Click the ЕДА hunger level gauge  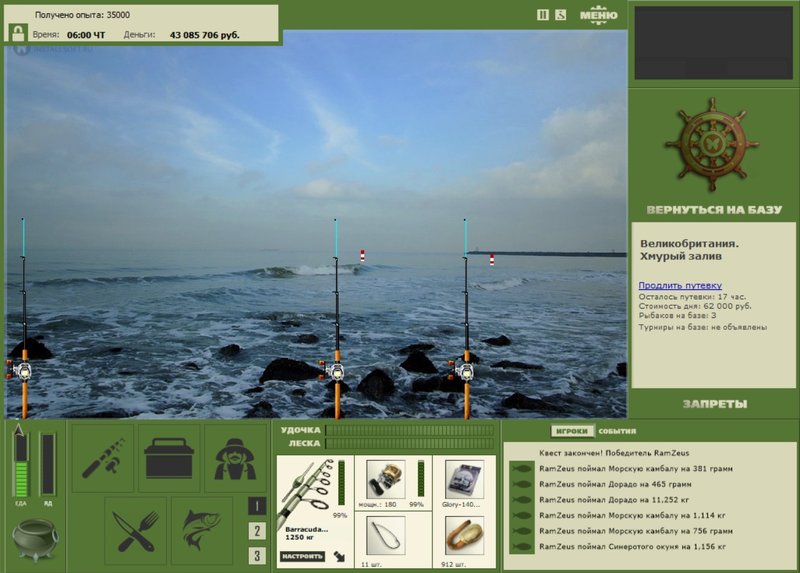(21, 464)
